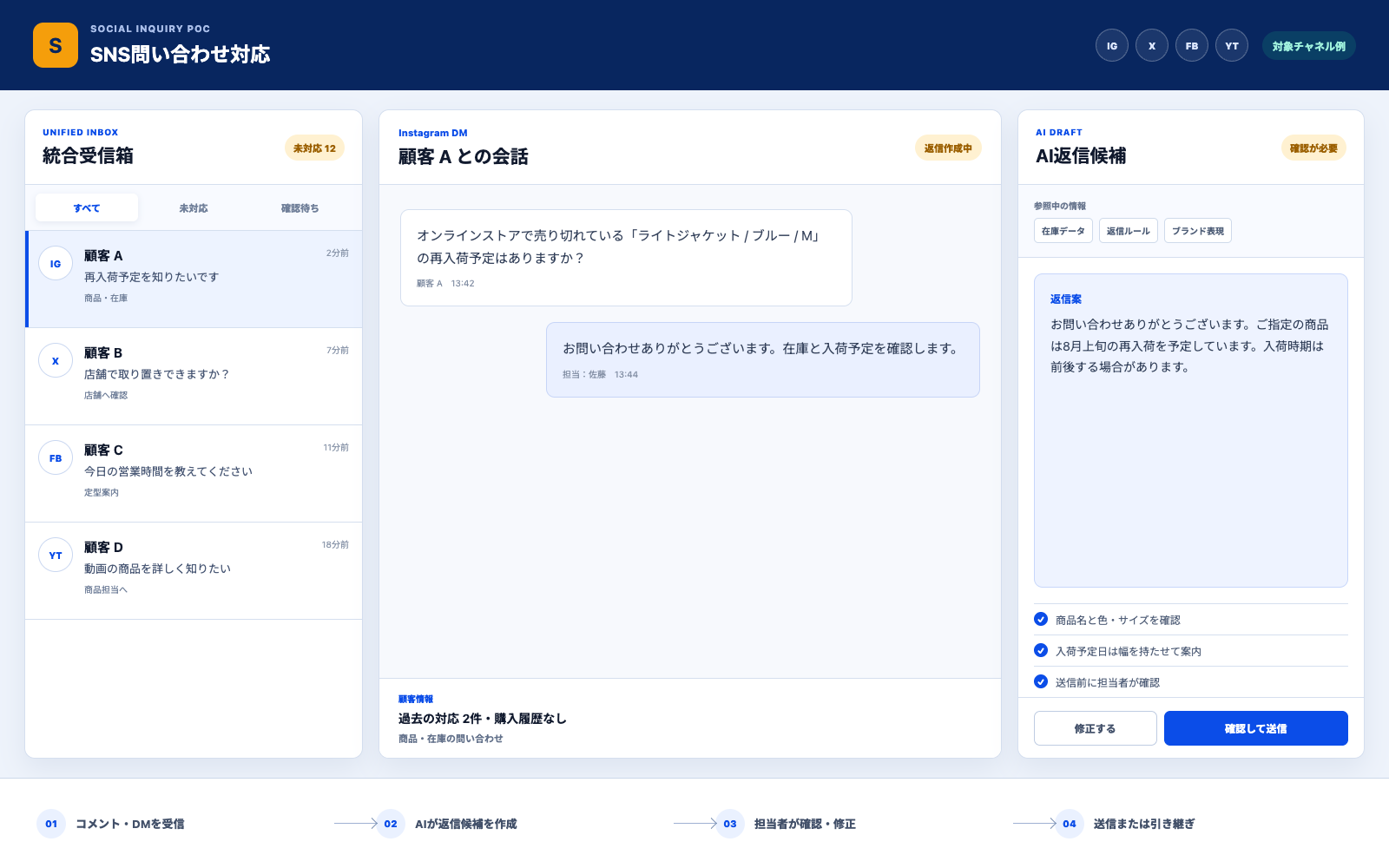Click the 店舗へ確認 tag under 顧客 B

pos(106,395)
